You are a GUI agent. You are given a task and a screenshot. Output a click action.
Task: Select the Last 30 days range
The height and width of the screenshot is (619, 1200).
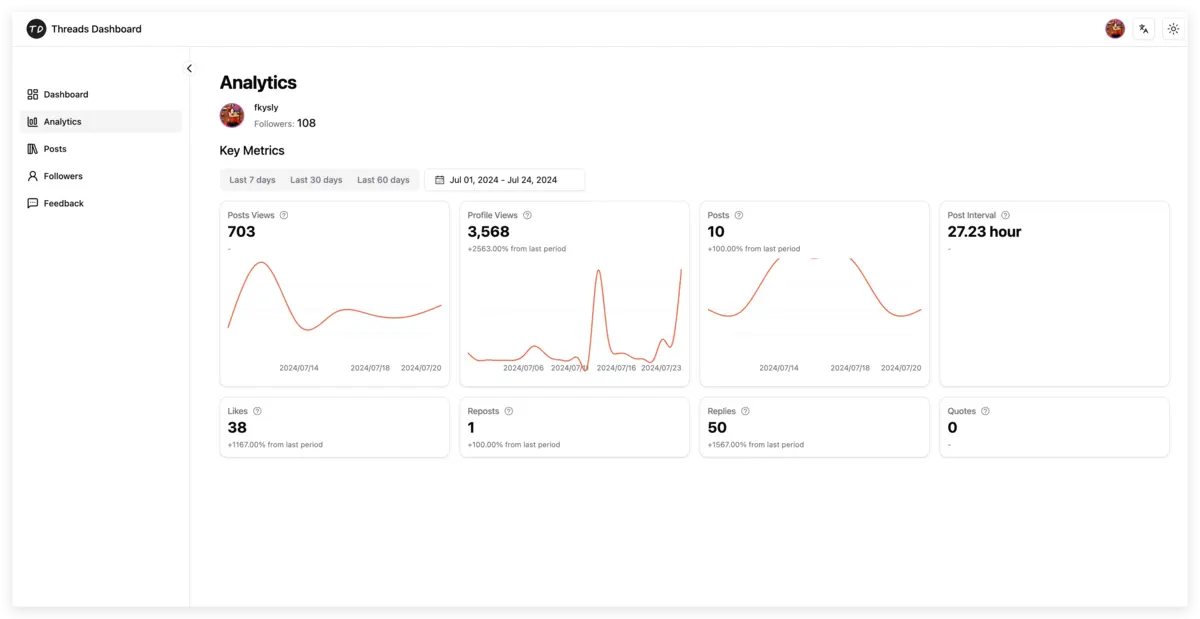316,180
